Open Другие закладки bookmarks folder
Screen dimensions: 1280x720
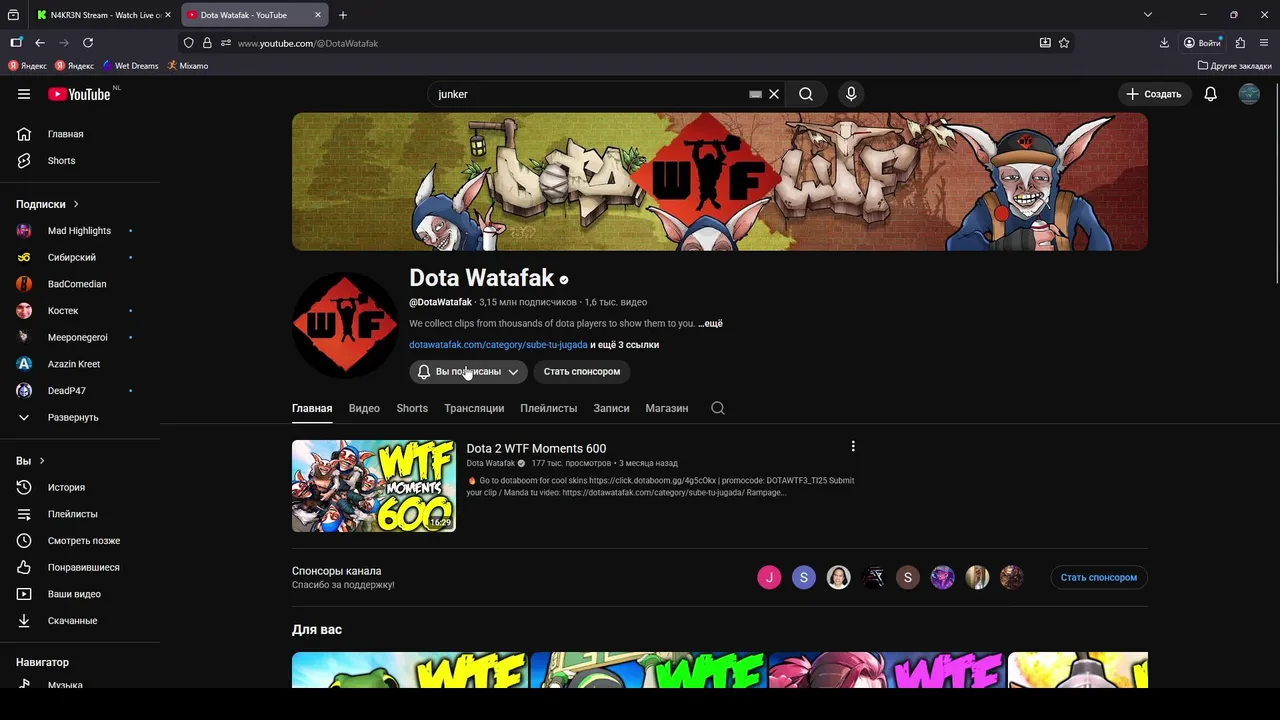tap(1235, 66)
